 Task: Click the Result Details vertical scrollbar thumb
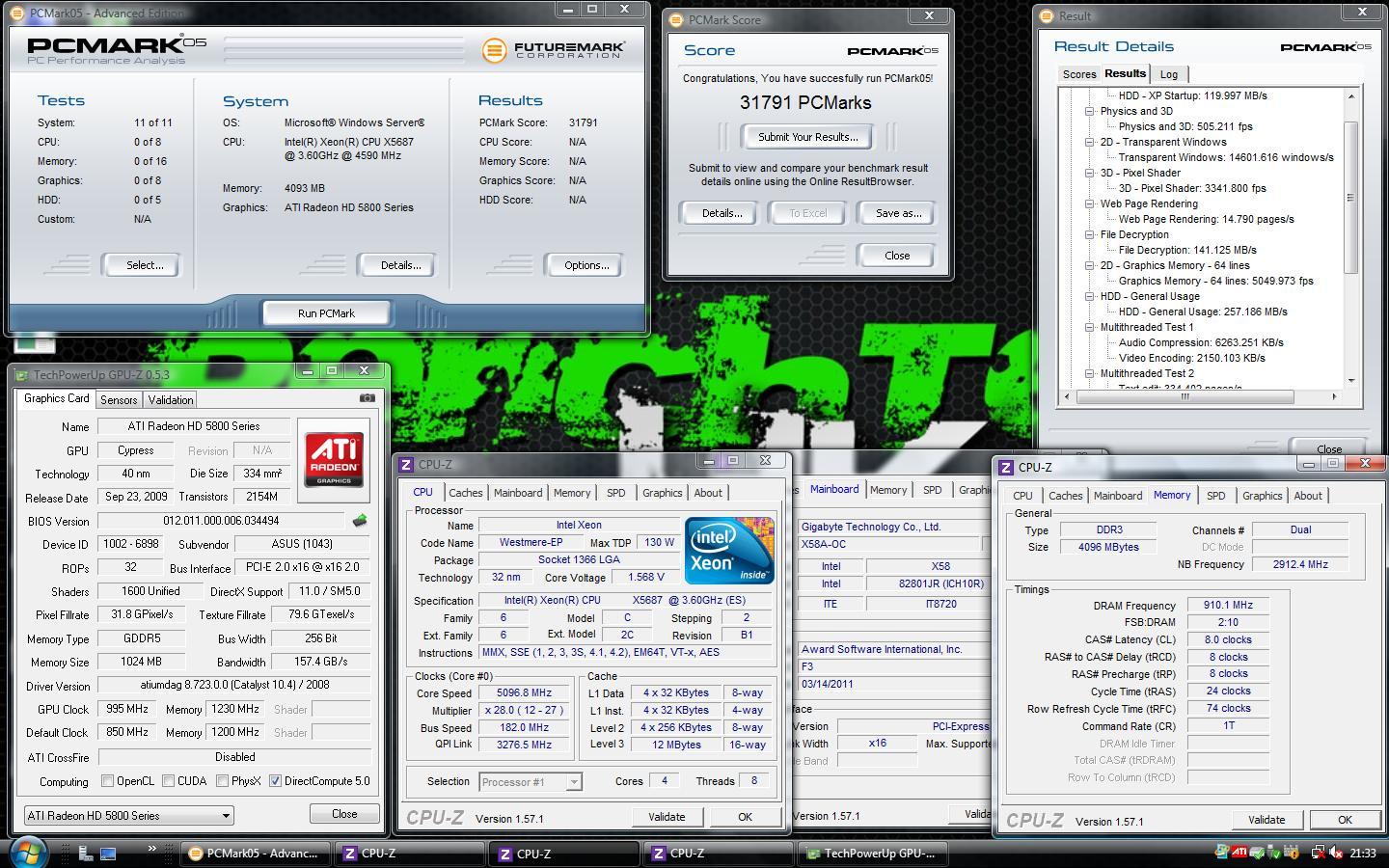pos(1350,197)
